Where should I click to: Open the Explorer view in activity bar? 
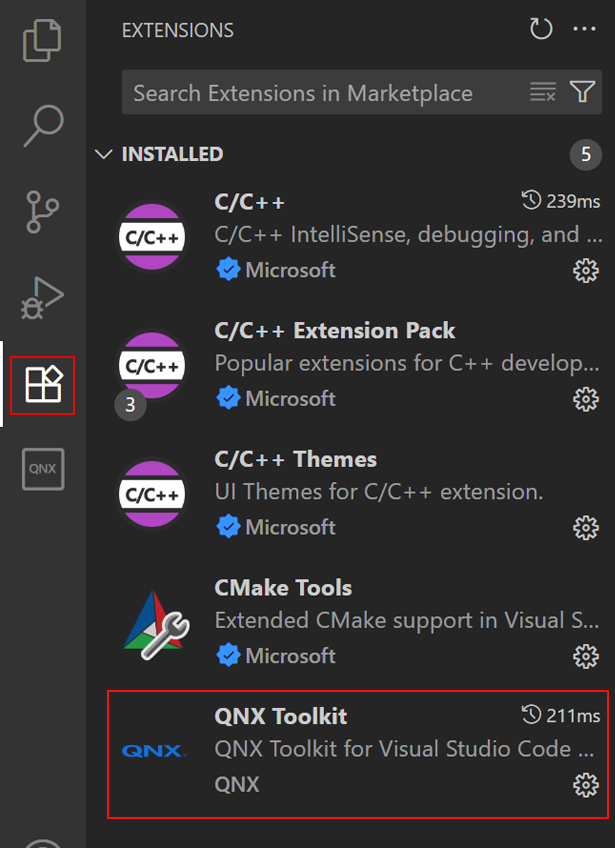click(x=42, y=40)
